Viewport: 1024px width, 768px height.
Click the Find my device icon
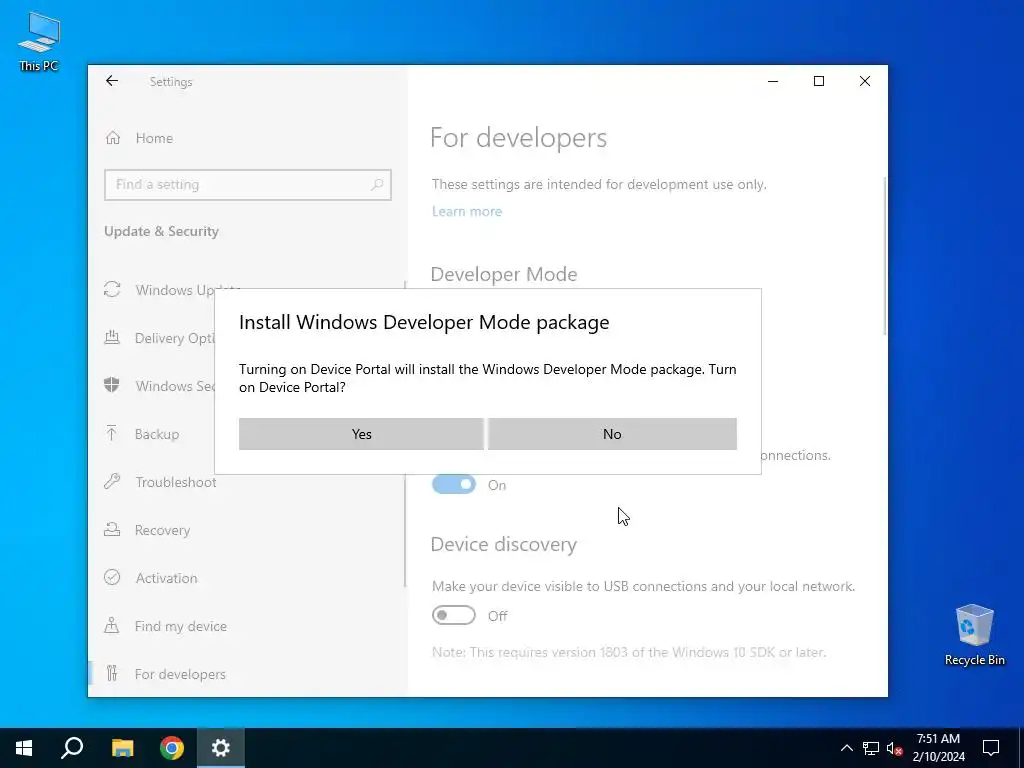[112, 626]
